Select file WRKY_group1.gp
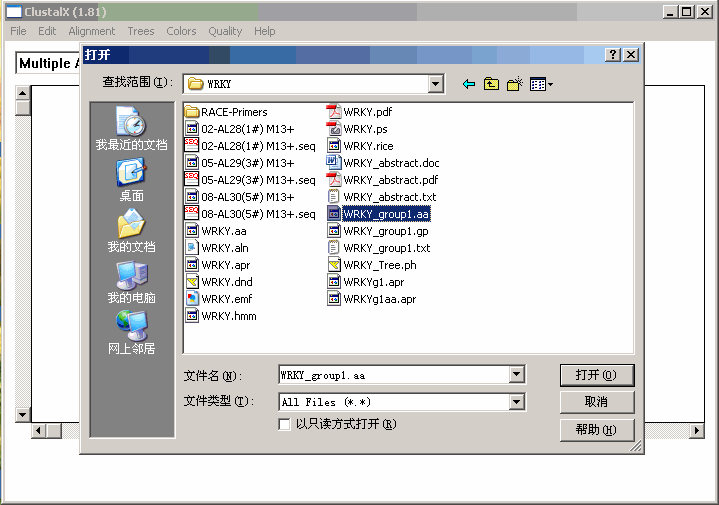The image size is (719, 505). click(x=378, y=231)
